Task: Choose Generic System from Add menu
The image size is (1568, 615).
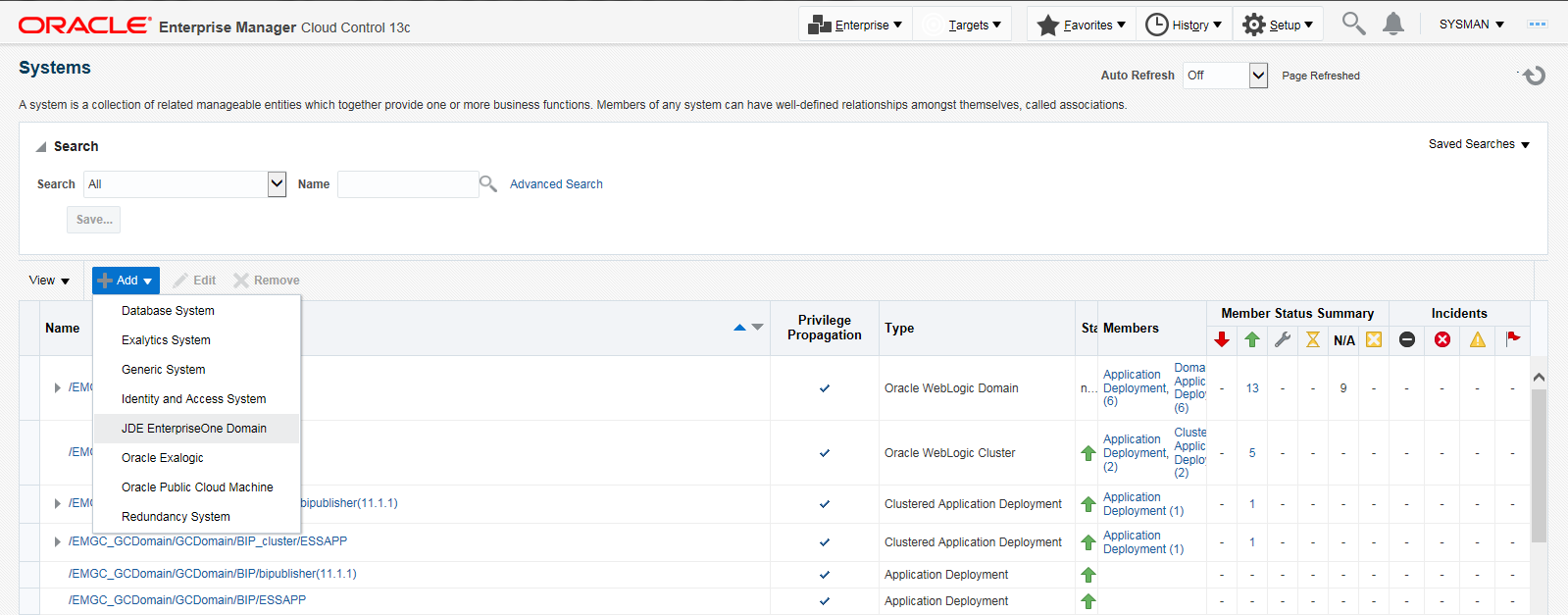Action: pyautogui.click(x=164, y=370)
